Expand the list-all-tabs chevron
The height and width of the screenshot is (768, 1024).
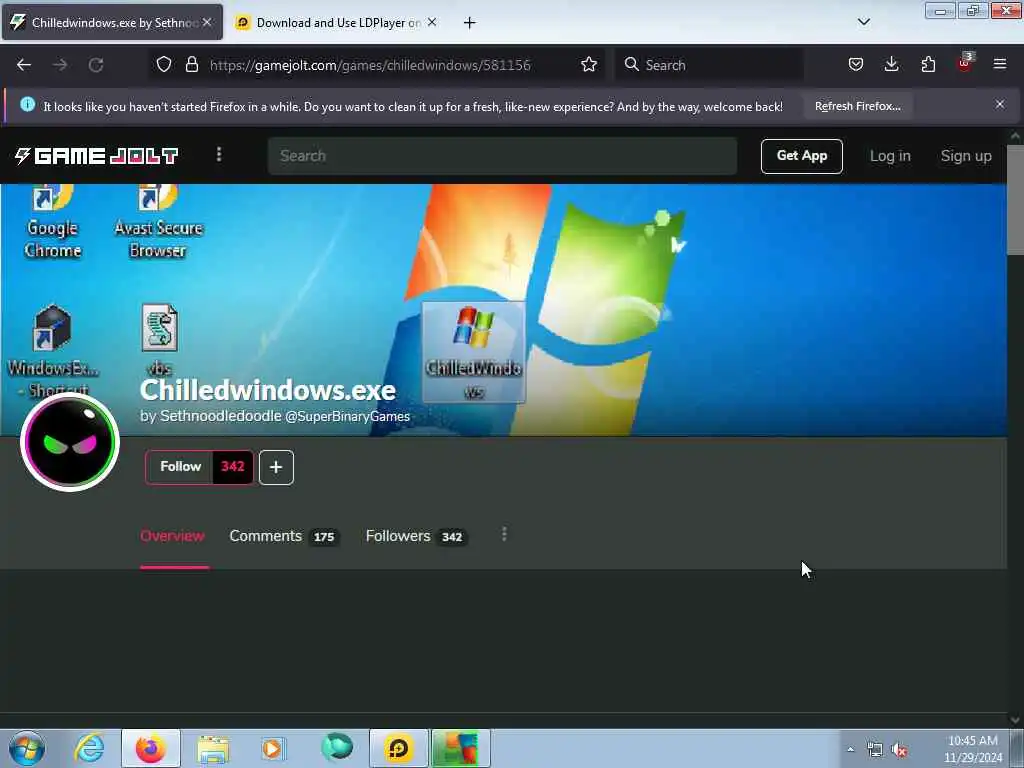(863, 22)
